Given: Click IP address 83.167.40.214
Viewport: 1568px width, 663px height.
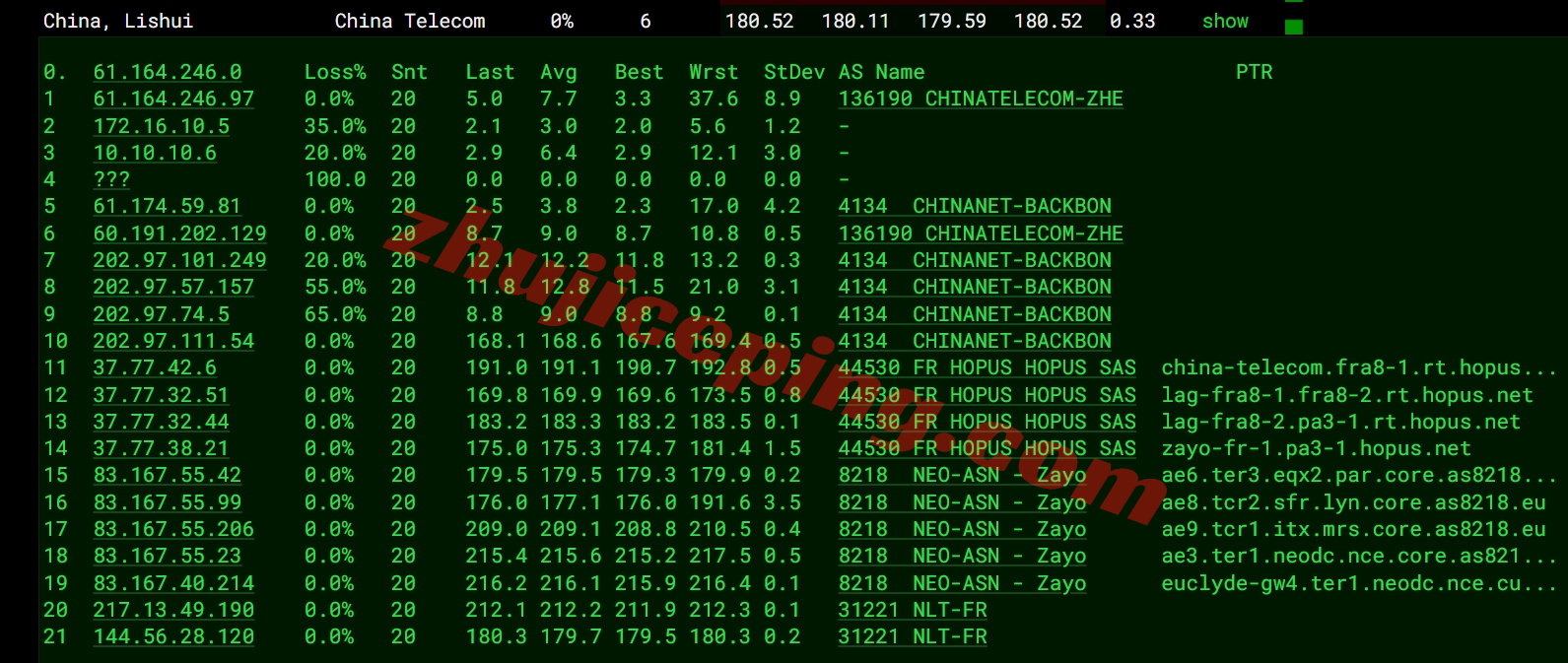Looking at the screenshot, I should [173, 584].
